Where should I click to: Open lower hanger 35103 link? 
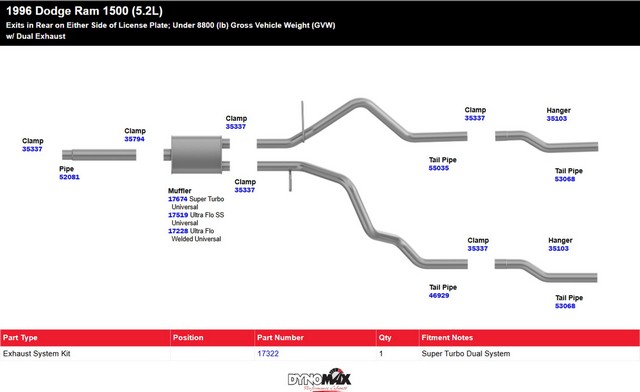[558, 248]
